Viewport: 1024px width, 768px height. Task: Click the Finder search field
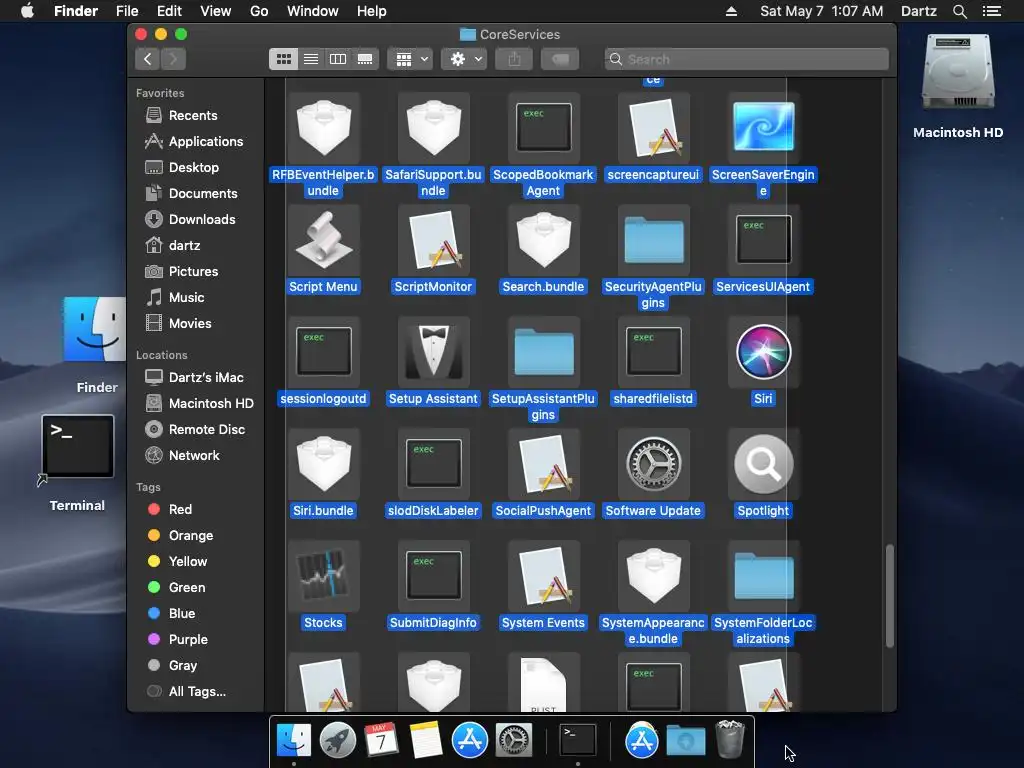click(746, 59)
